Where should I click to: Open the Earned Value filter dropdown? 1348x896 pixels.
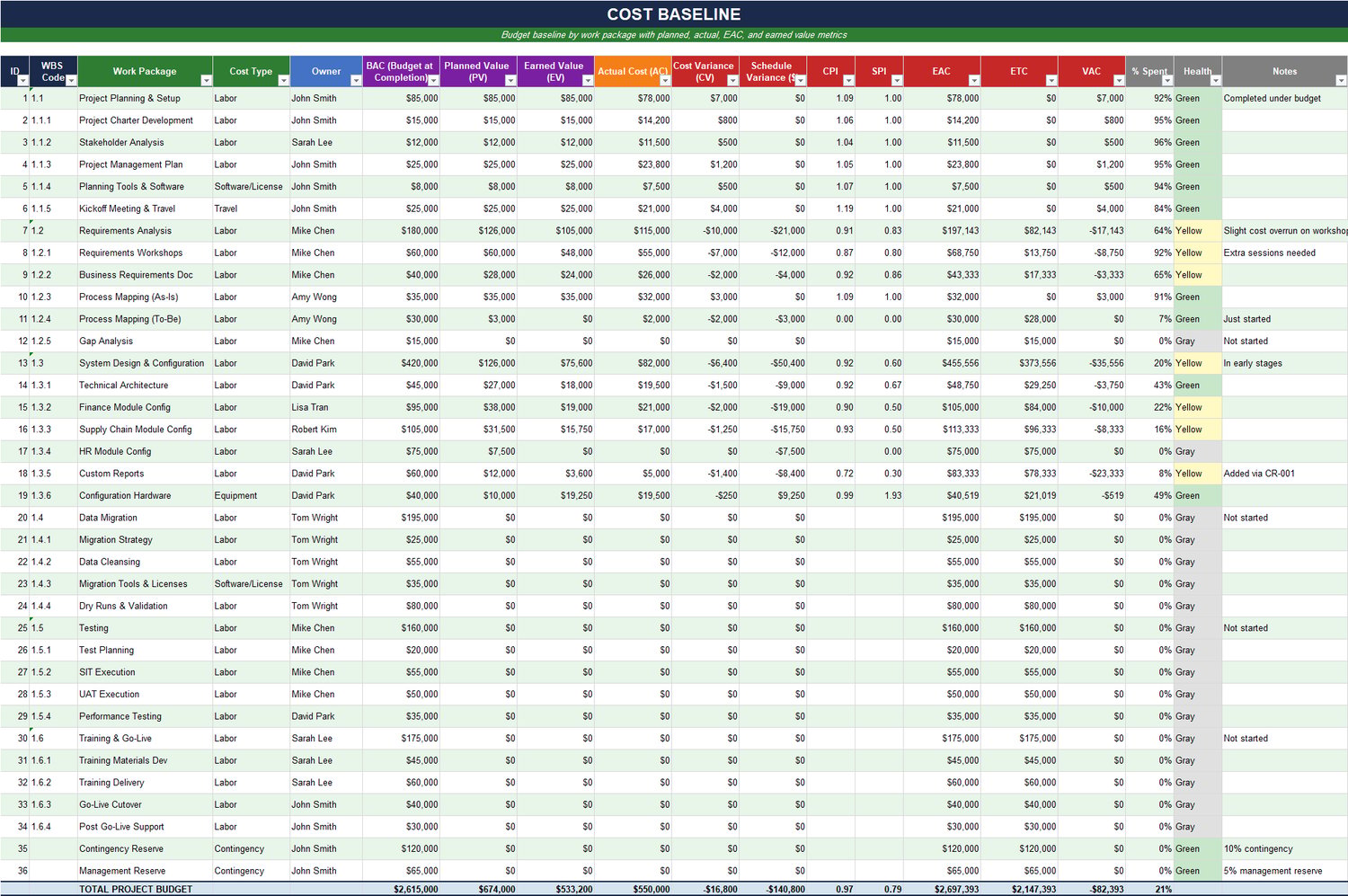pos(588,81)
